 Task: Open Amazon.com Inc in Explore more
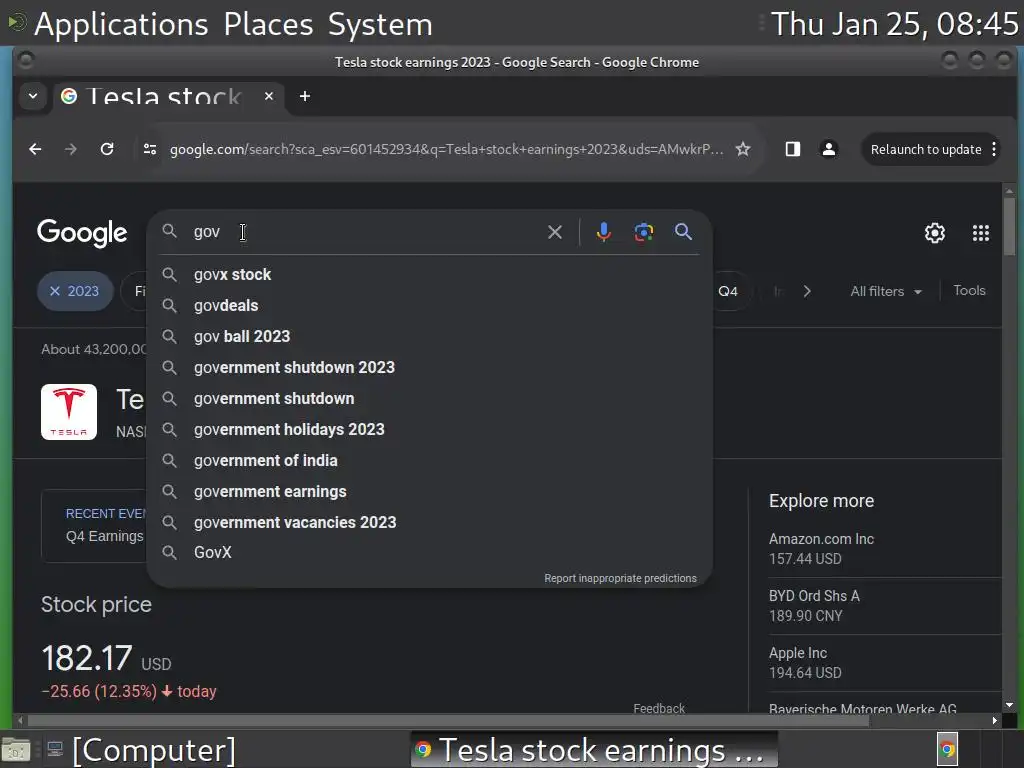885,549
